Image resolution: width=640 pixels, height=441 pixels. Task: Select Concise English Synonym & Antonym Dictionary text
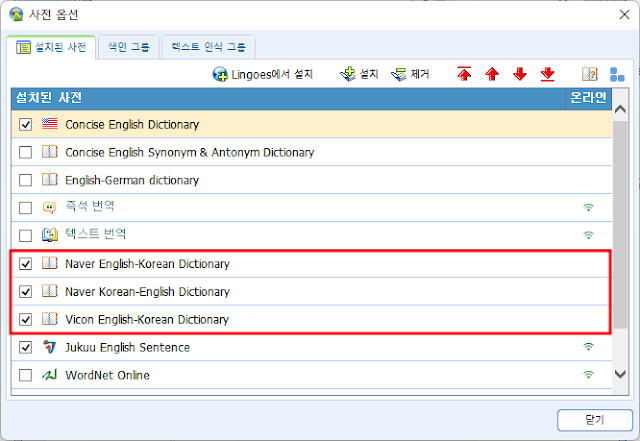[190, 152]
